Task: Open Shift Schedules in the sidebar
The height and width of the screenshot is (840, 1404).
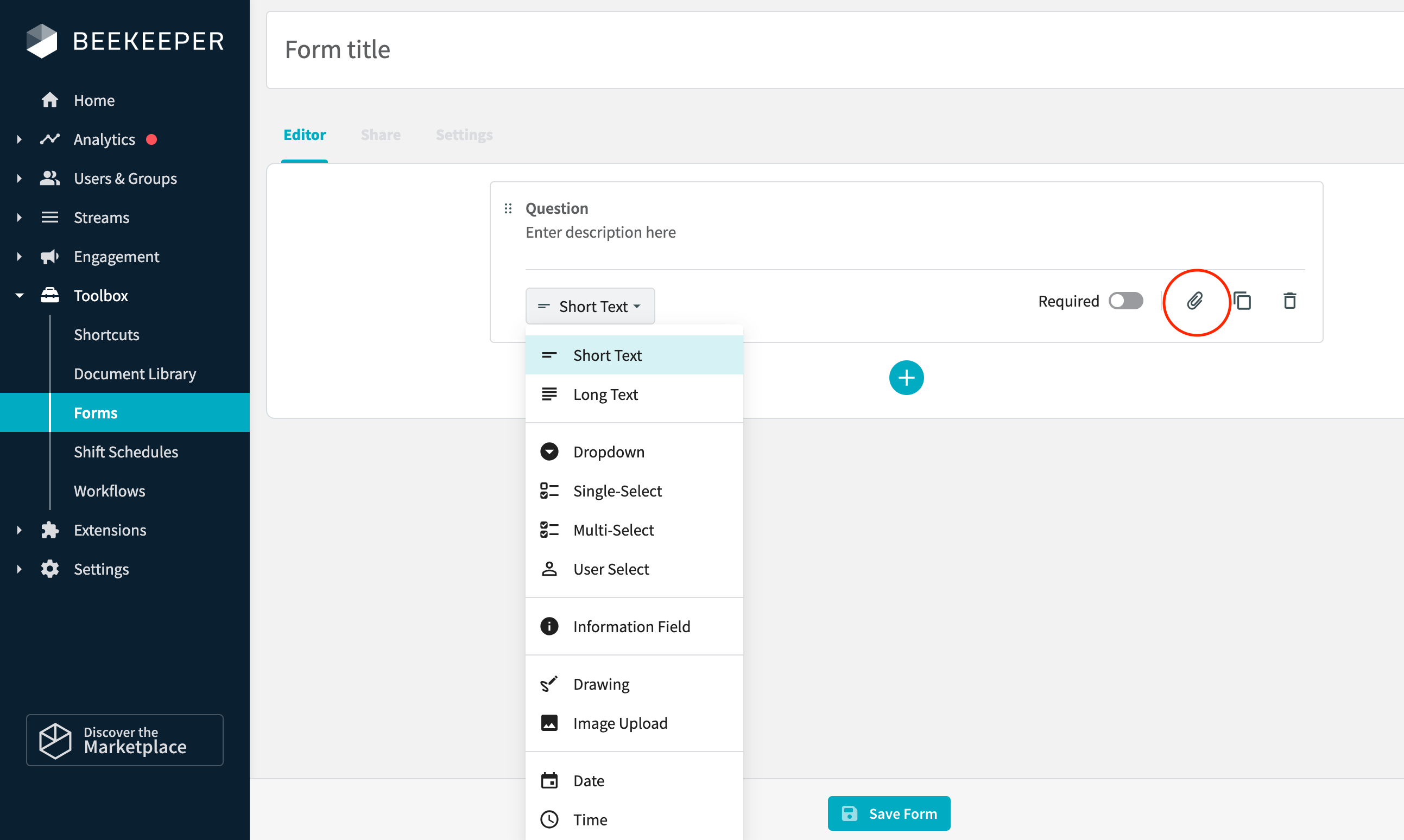Action: pos(126,451)
